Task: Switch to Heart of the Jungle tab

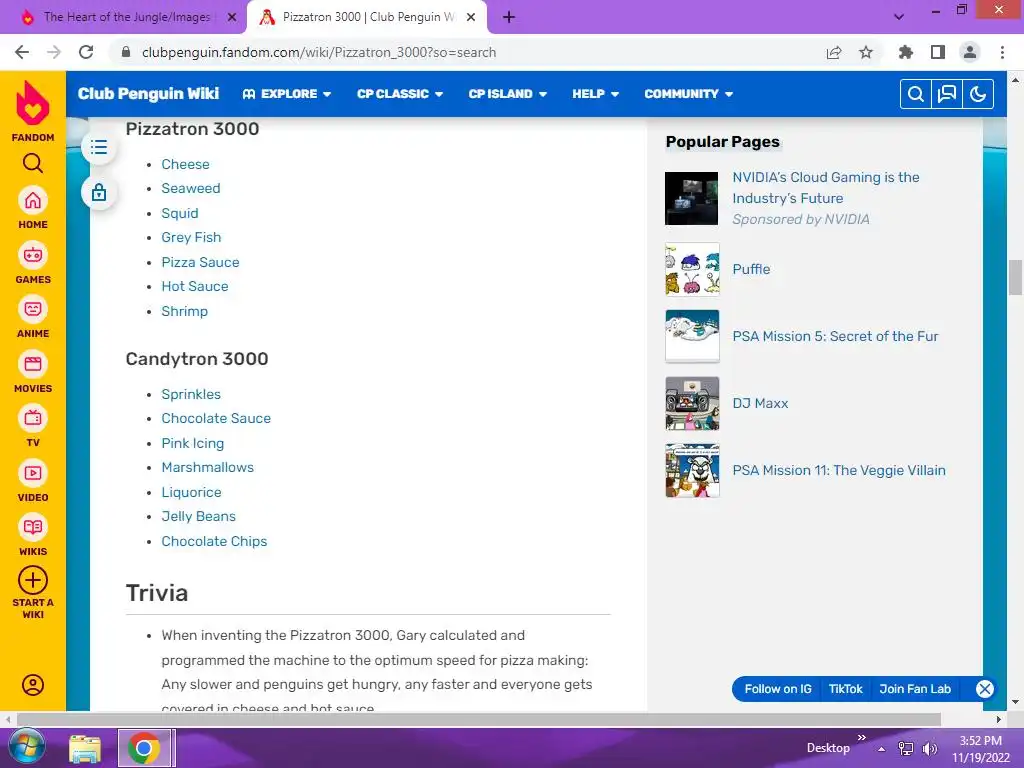Action: [x=127, y=17]
